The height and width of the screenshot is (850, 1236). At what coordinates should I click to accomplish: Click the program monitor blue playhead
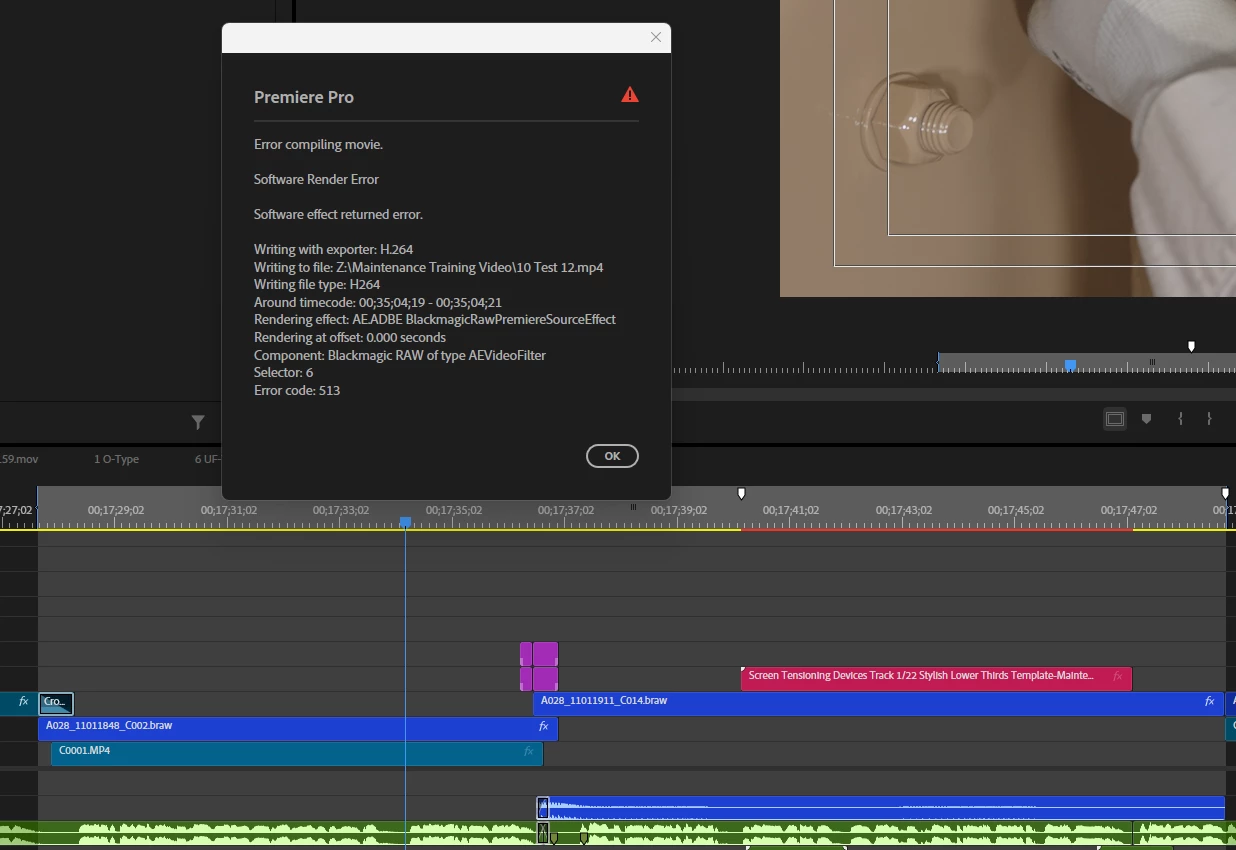coord(1070,365)
